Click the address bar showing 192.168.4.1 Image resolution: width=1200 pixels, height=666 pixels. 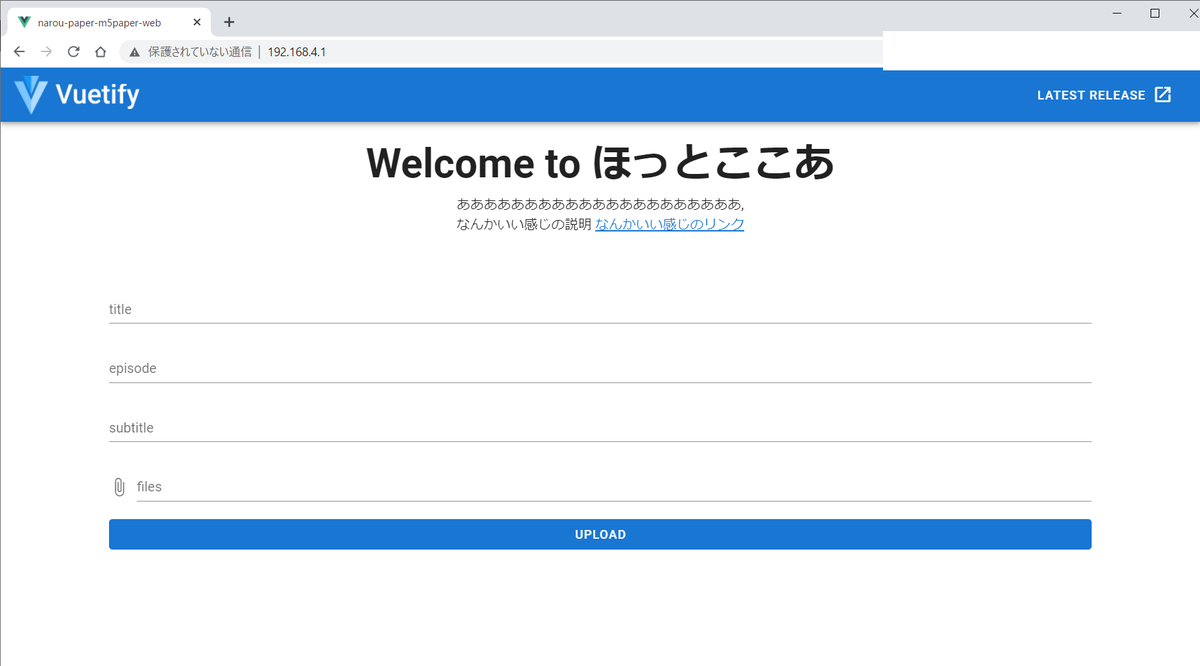coord(500,52)
